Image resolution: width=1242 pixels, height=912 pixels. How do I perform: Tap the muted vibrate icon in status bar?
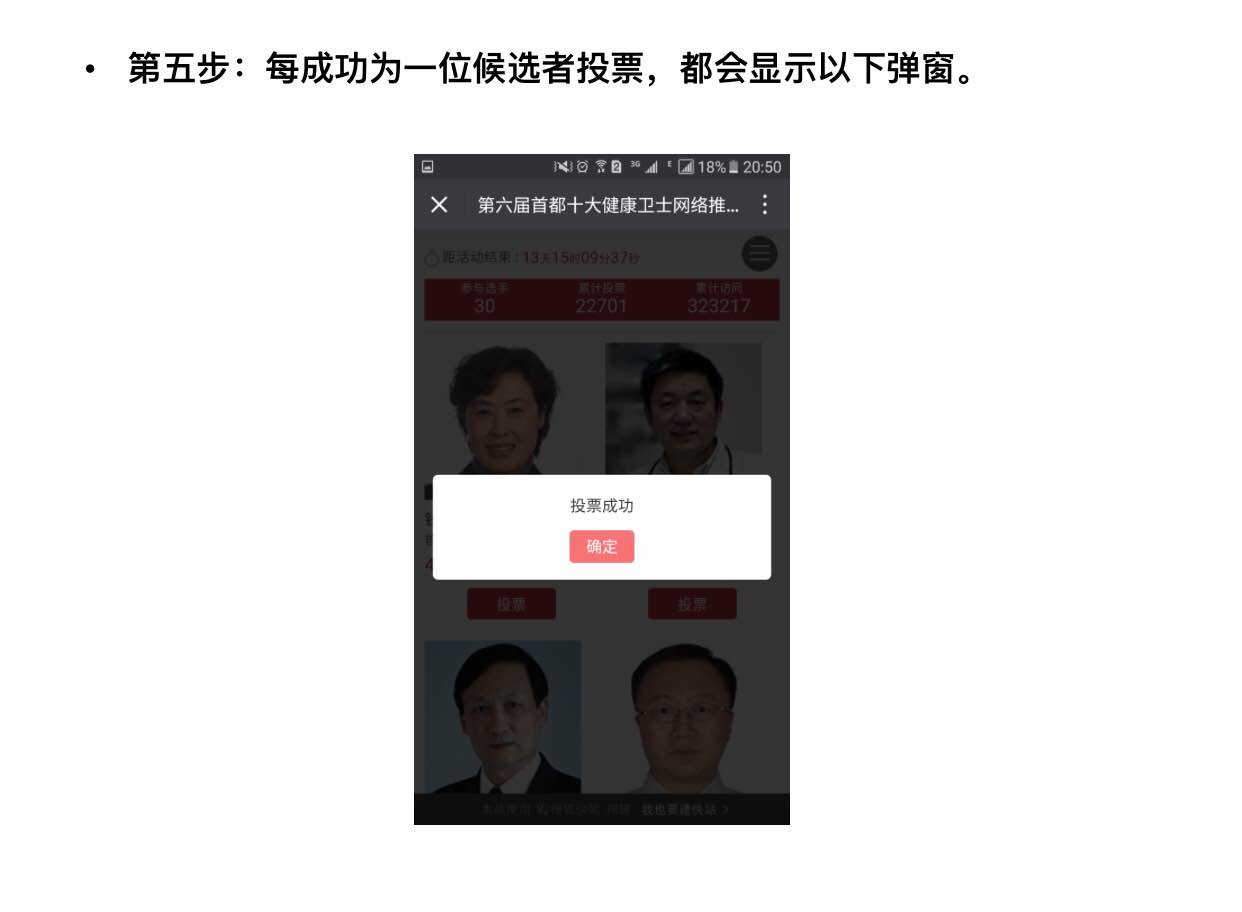563,166
